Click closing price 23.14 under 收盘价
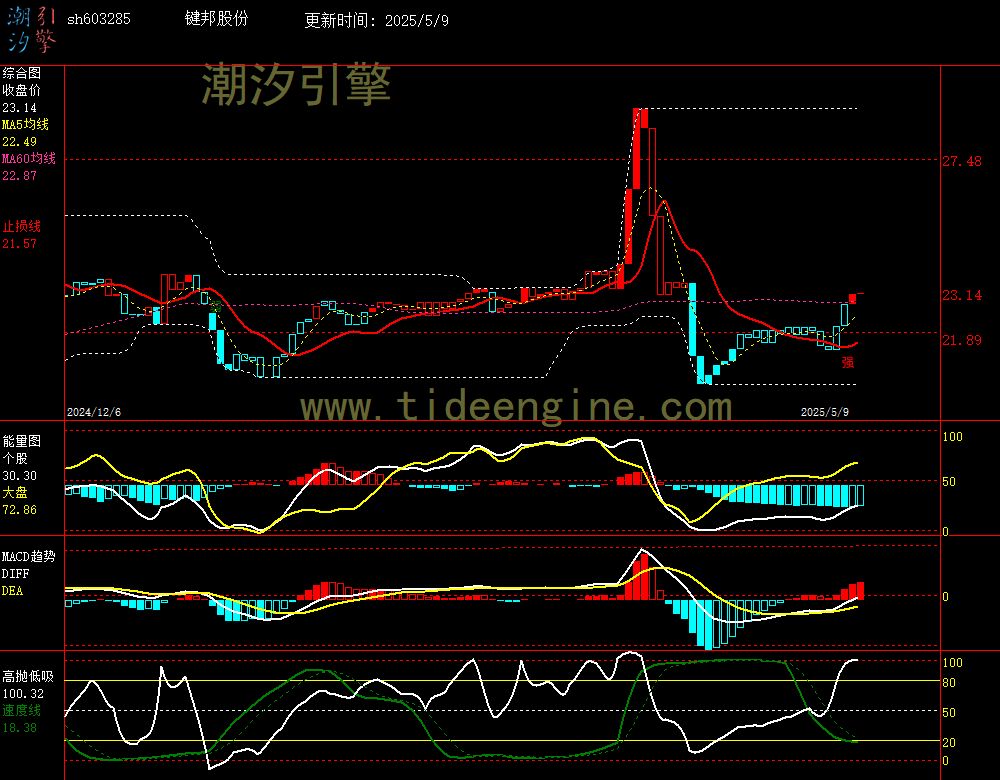1000x780 pixels. click(19, 108)
